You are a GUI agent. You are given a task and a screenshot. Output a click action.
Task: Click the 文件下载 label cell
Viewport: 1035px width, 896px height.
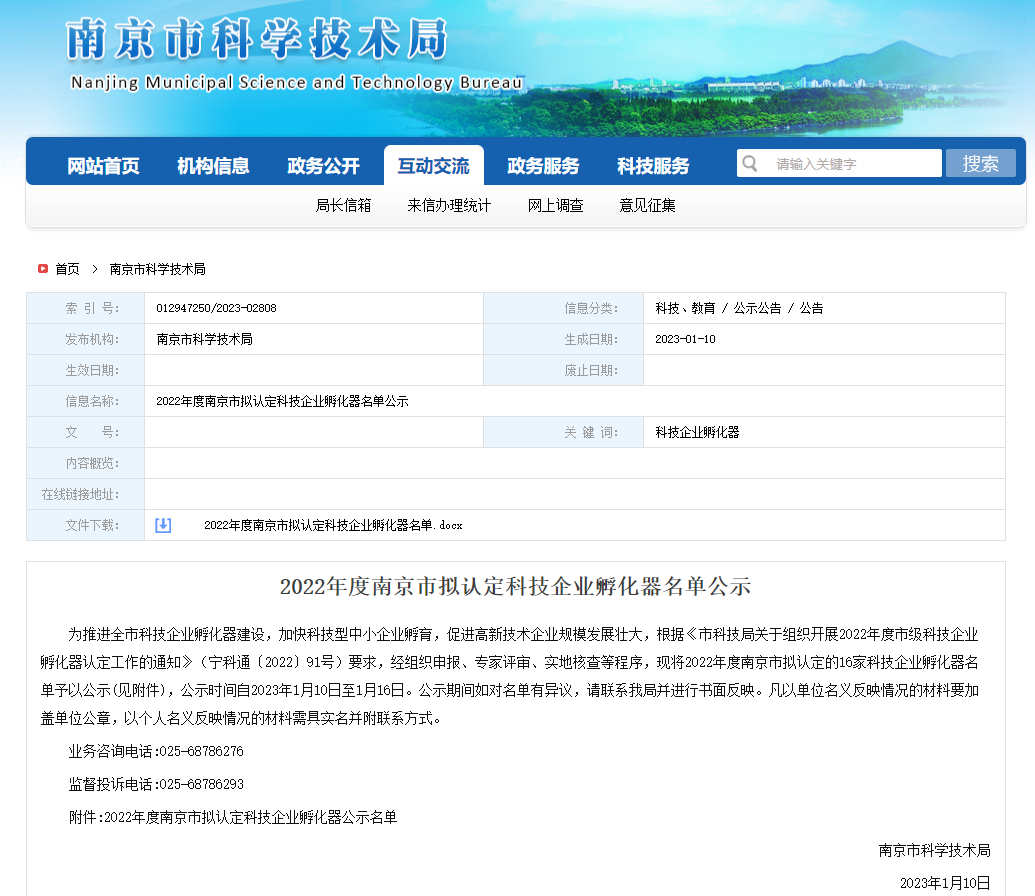[x=86, y=525]
